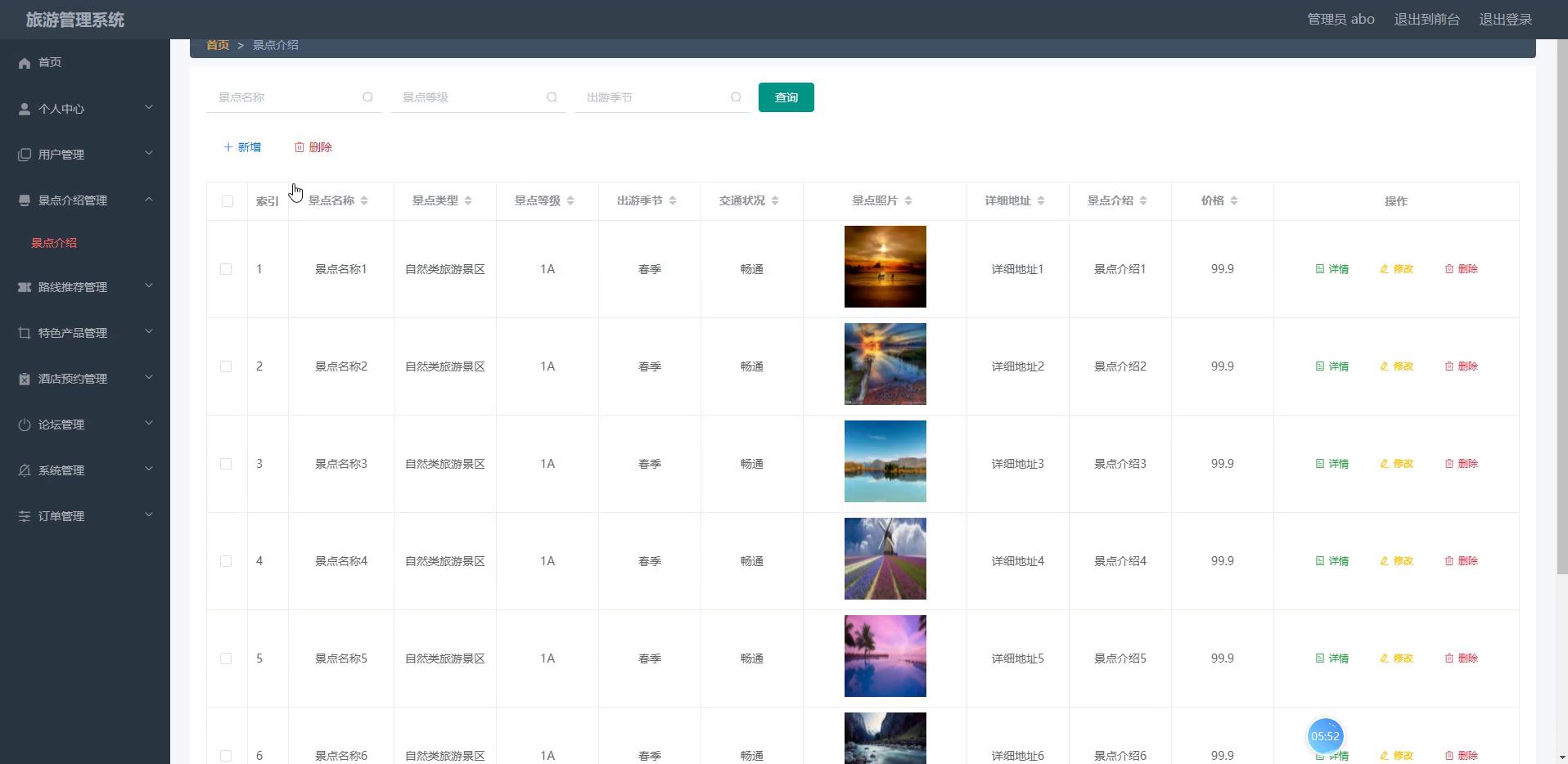The height and width of the screenshot is (764, 1568).
Task: Expand the 个人中心 menu chevron
Action: [149, 107]
